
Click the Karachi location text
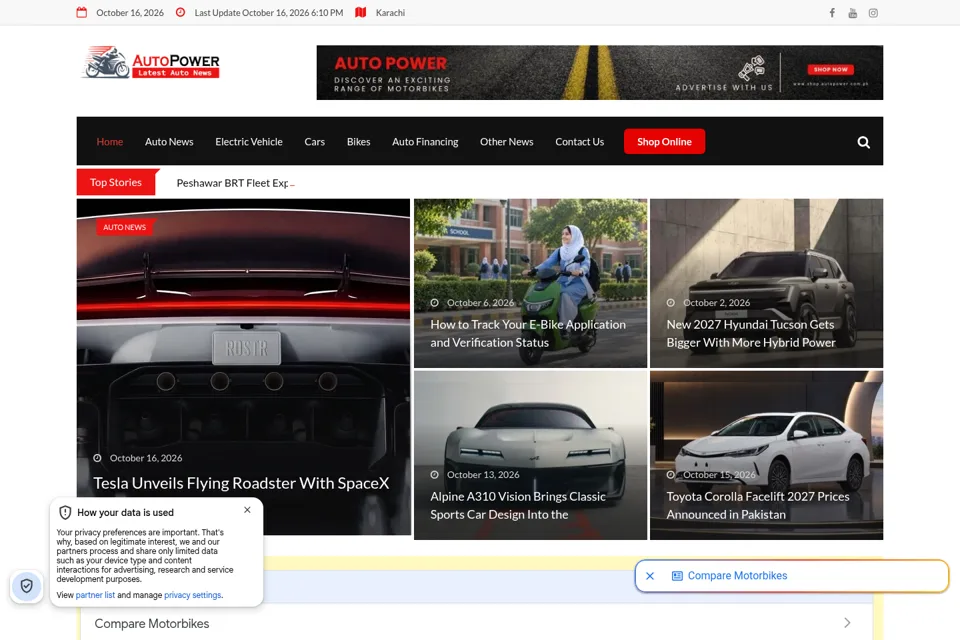[390, 13]
